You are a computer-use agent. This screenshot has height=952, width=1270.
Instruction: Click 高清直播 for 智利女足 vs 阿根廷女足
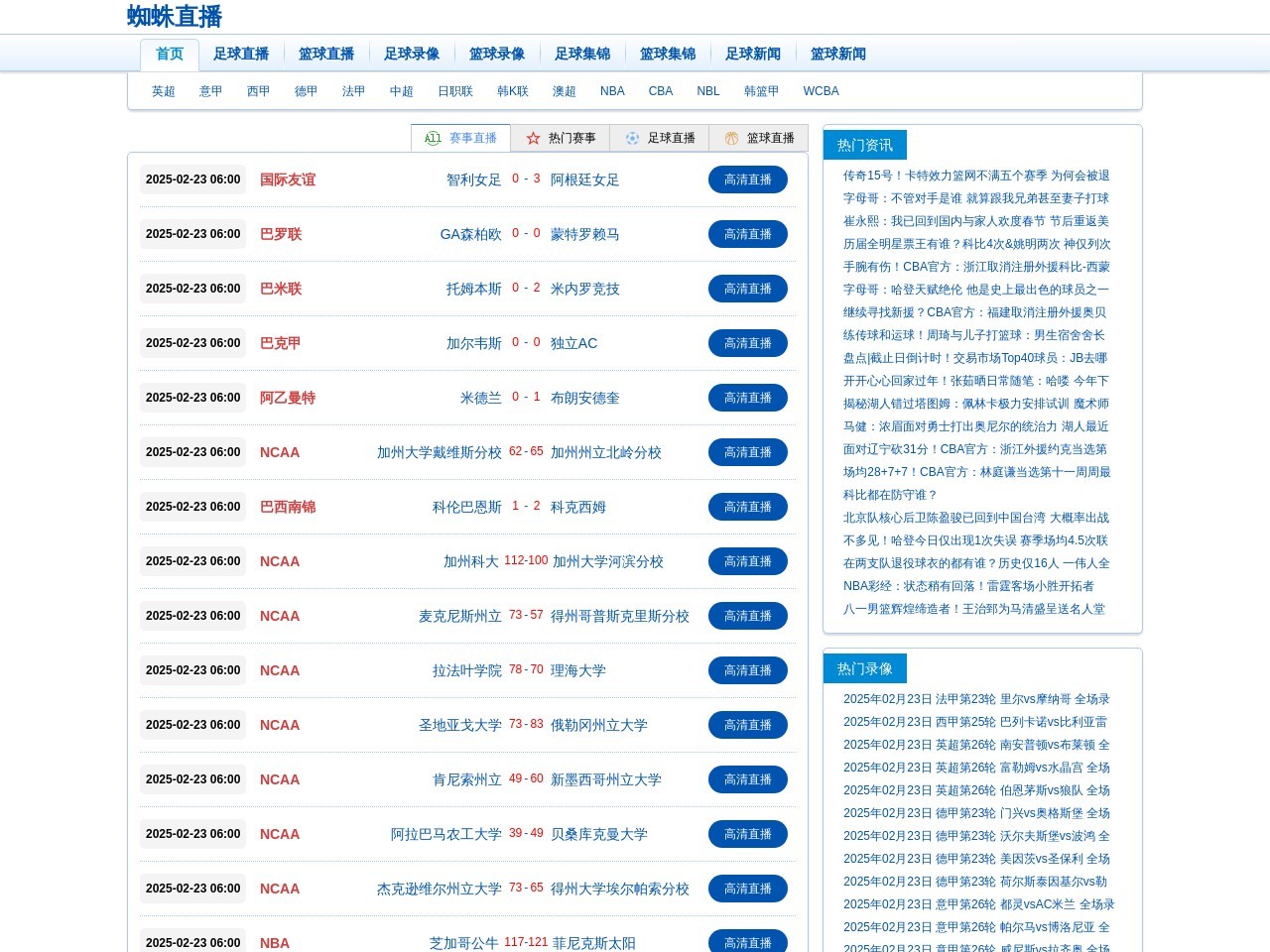[x=748, y=179]
